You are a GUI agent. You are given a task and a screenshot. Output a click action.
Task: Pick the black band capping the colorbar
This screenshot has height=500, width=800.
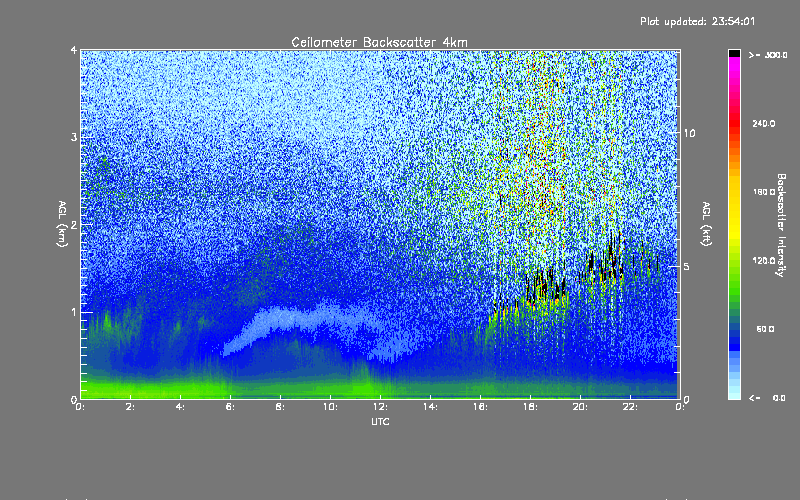tap(734, 53)
